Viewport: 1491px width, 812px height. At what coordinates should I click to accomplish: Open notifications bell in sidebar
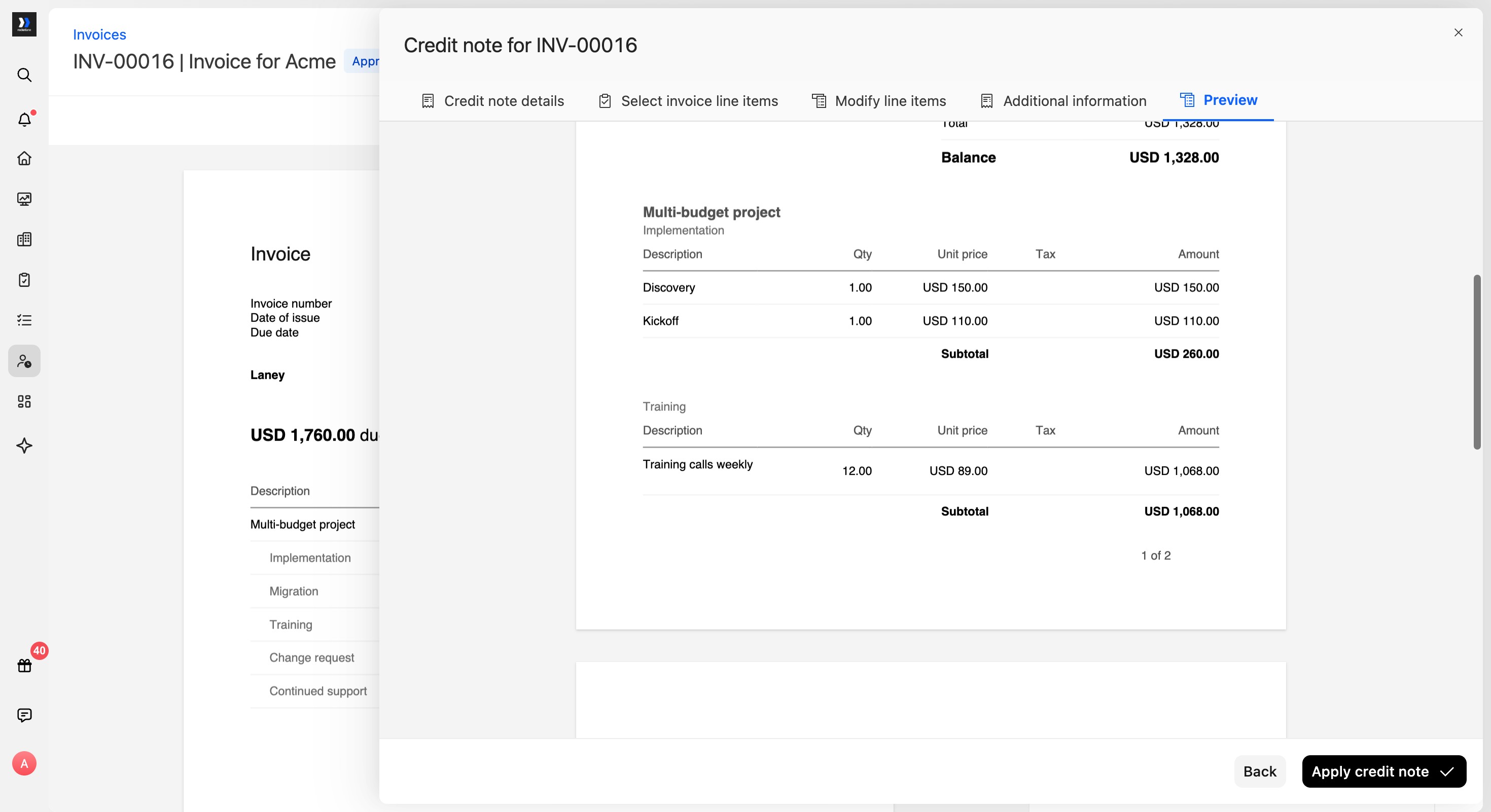point(24,119)
